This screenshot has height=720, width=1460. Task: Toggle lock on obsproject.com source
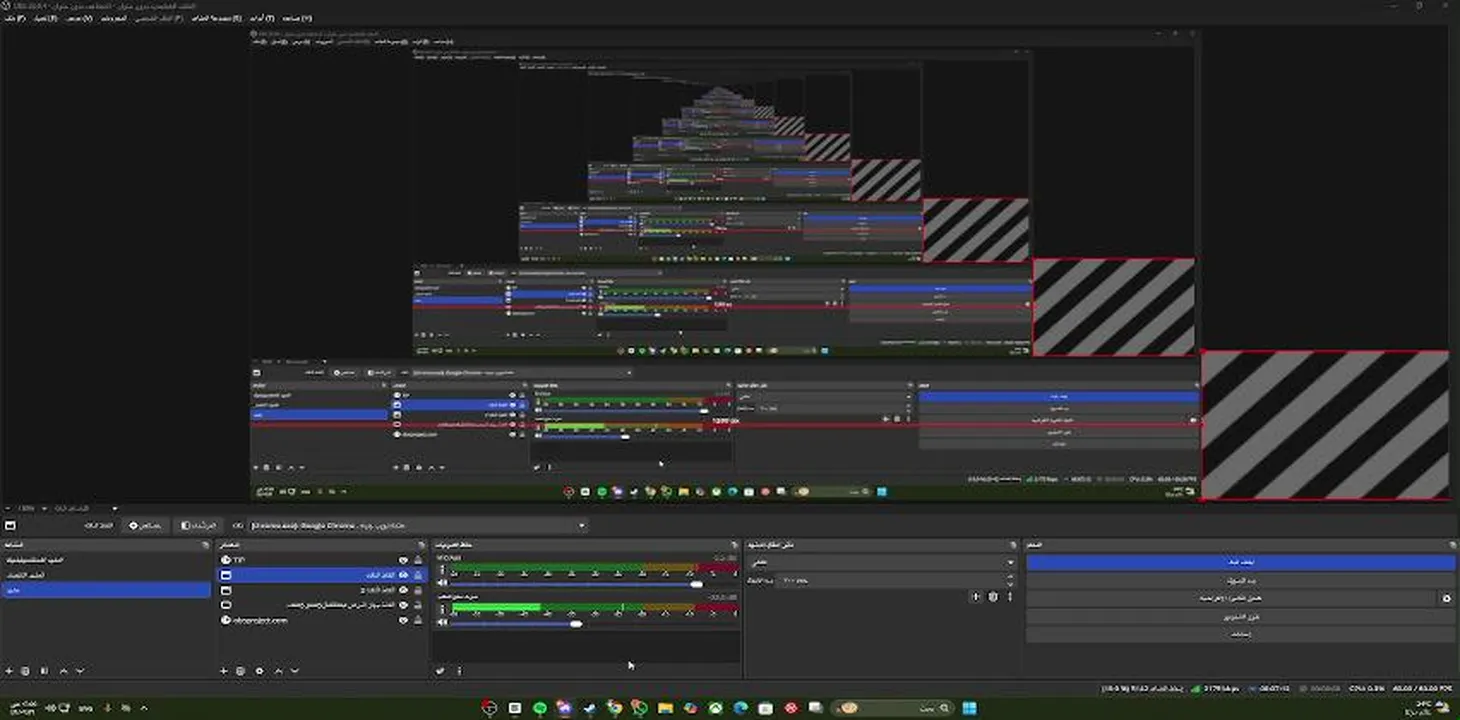pos(418,620)
